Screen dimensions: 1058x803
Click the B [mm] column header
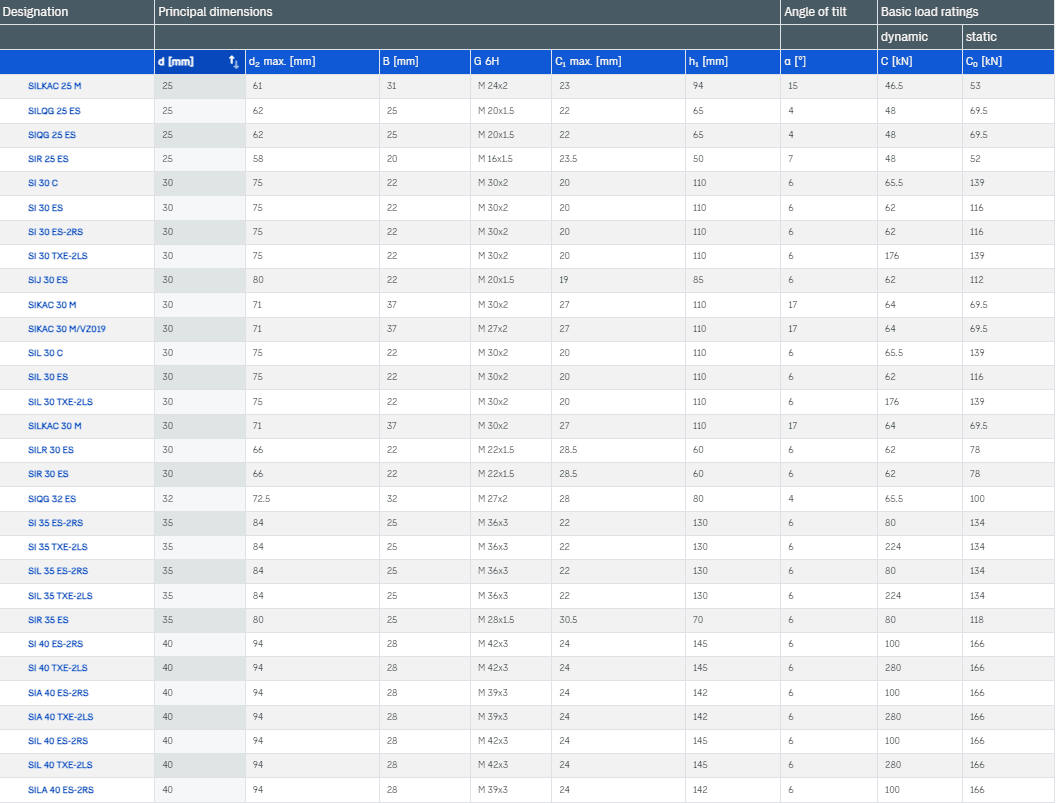(x=400, y=62)
